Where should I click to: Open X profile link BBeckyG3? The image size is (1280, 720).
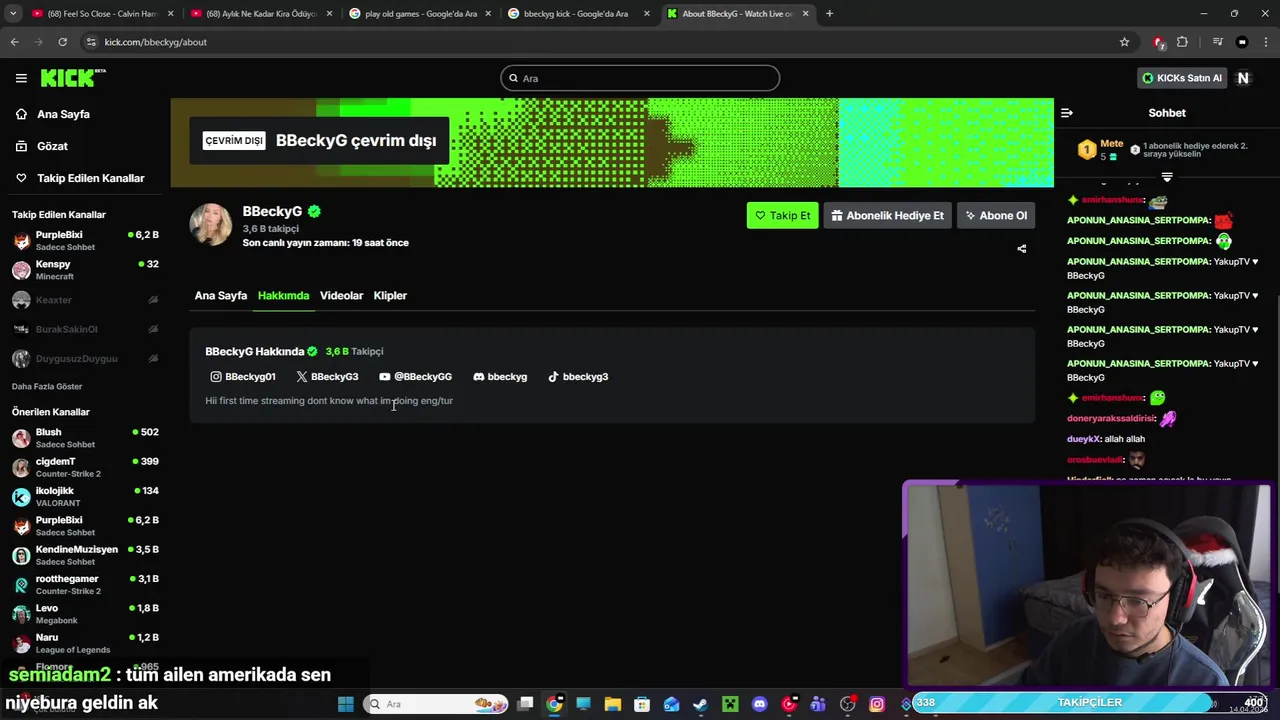(327, 377)
